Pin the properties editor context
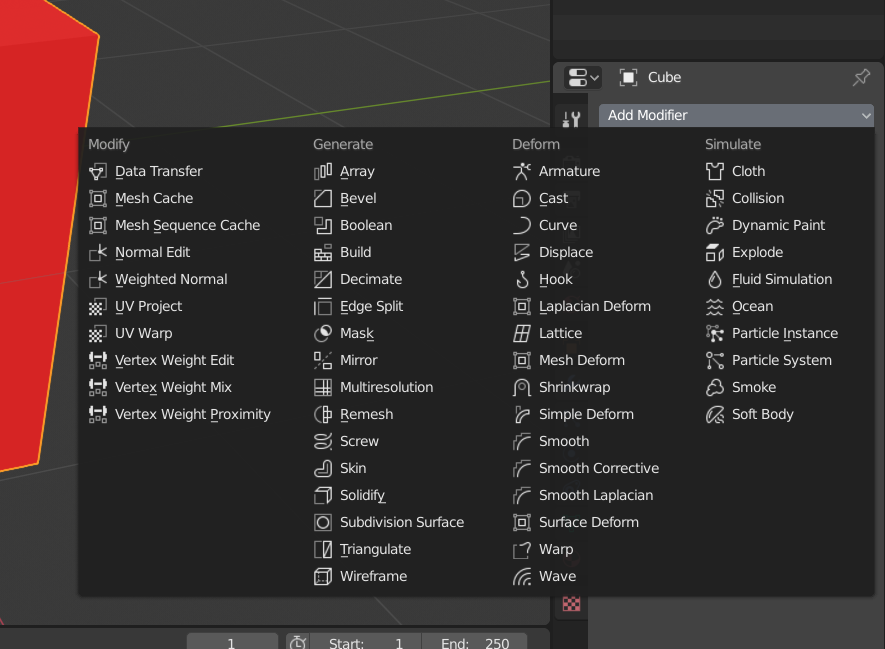885x649 pixels. [861, 77]
